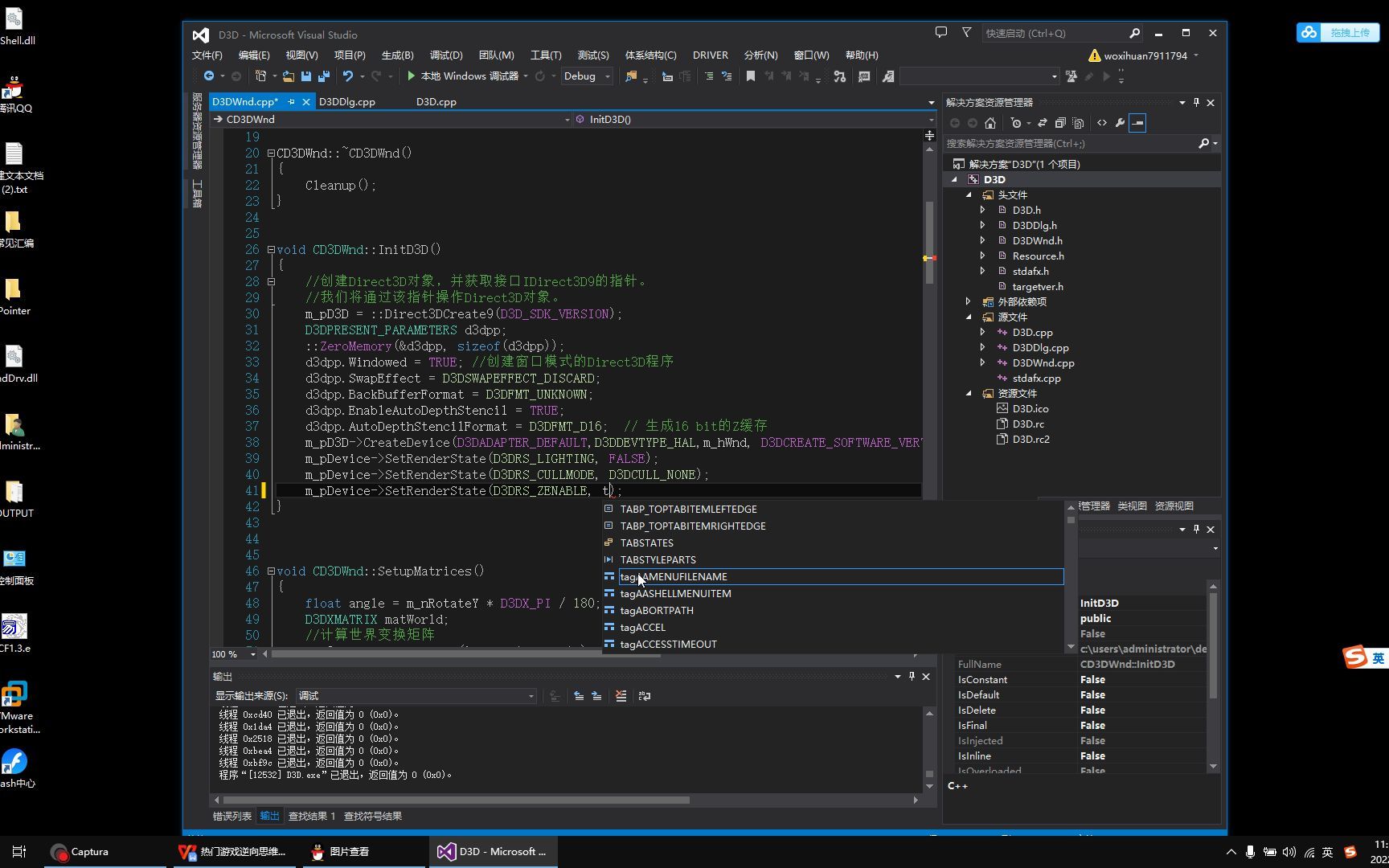Open the 查找结果 1 tab
This screenshot has height=868, width=1389.
tap(312, 816)
